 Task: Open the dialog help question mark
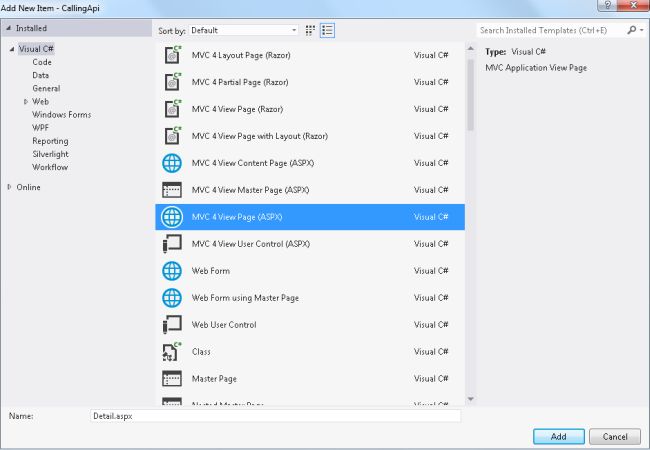click(x=607, y=5)
